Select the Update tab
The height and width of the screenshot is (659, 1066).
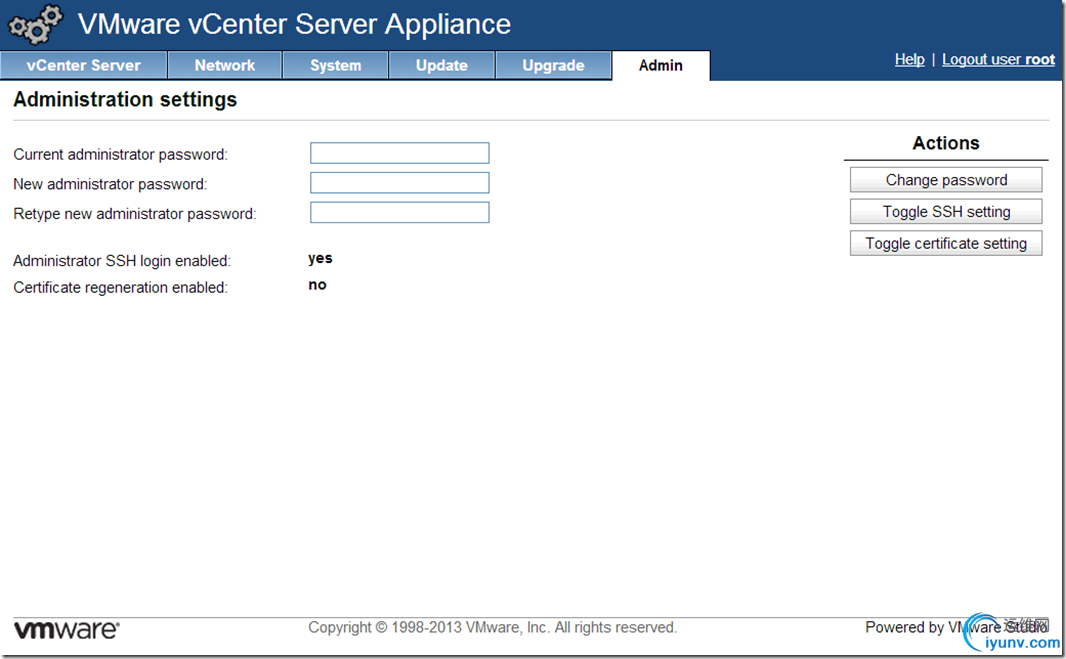(x=442, y=66)
